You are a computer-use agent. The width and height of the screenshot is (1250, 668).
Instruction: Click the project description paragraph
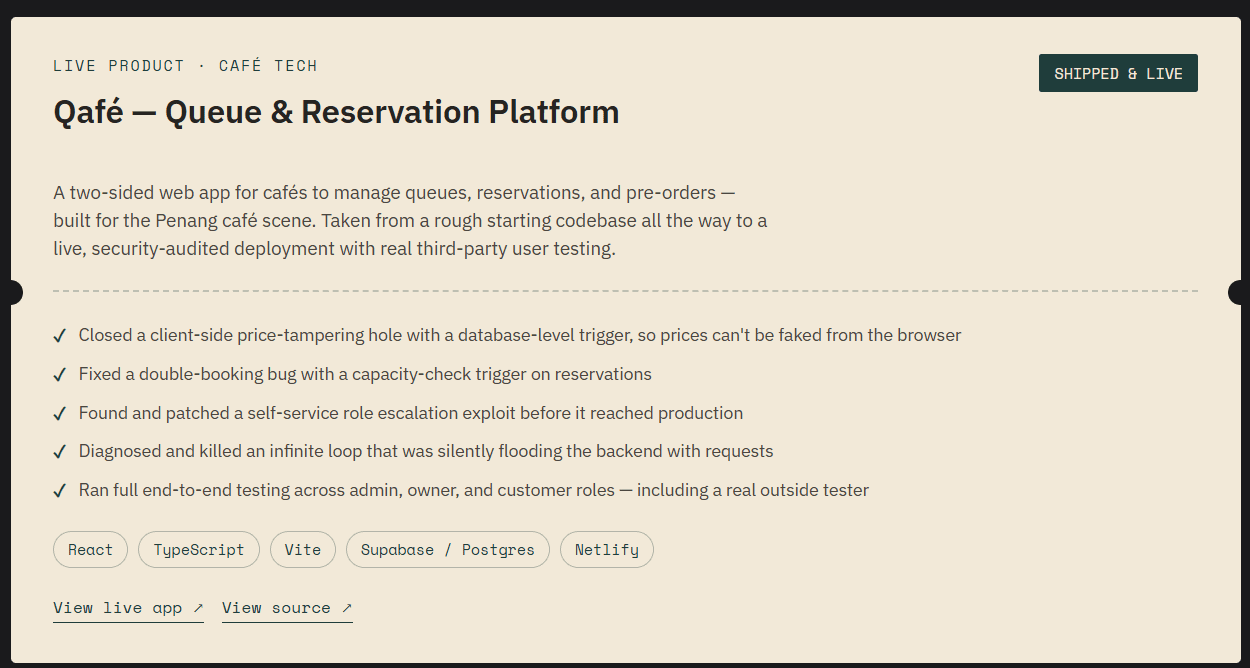[x=410, y=220]
